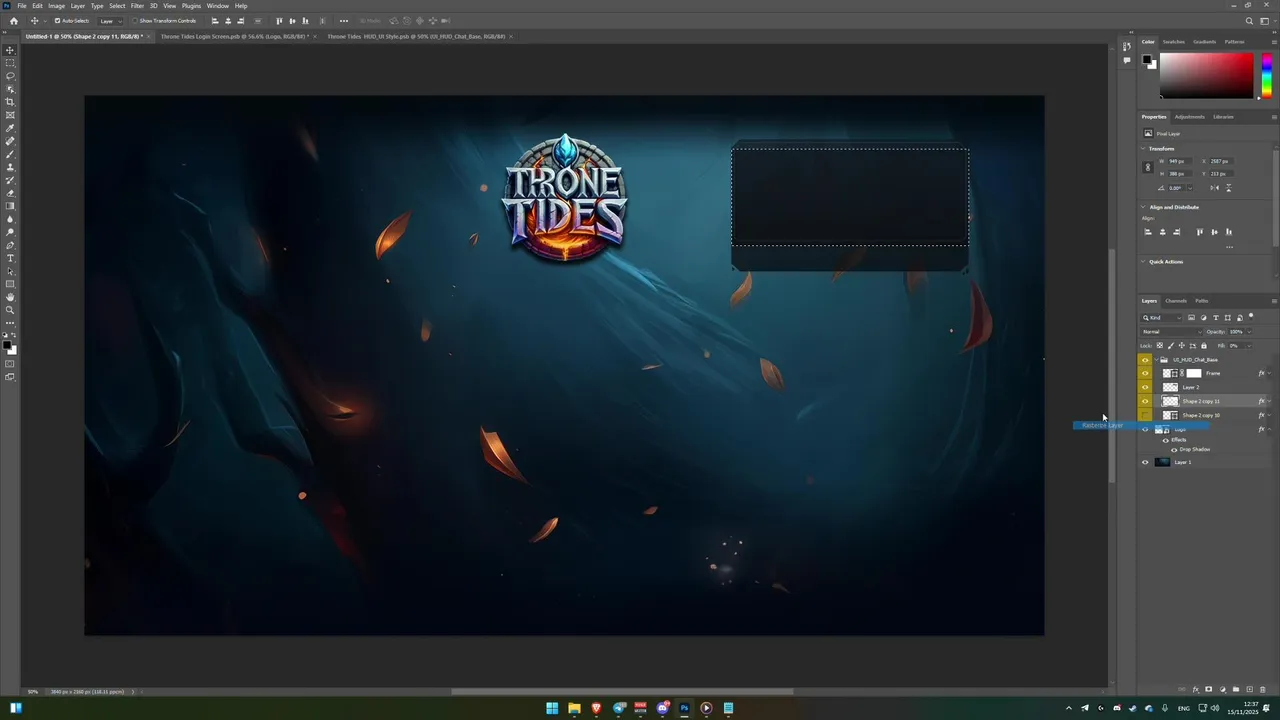Pick a color in the color field
The height and width of the screenshot is (720, 1280).
point(1206,75)
